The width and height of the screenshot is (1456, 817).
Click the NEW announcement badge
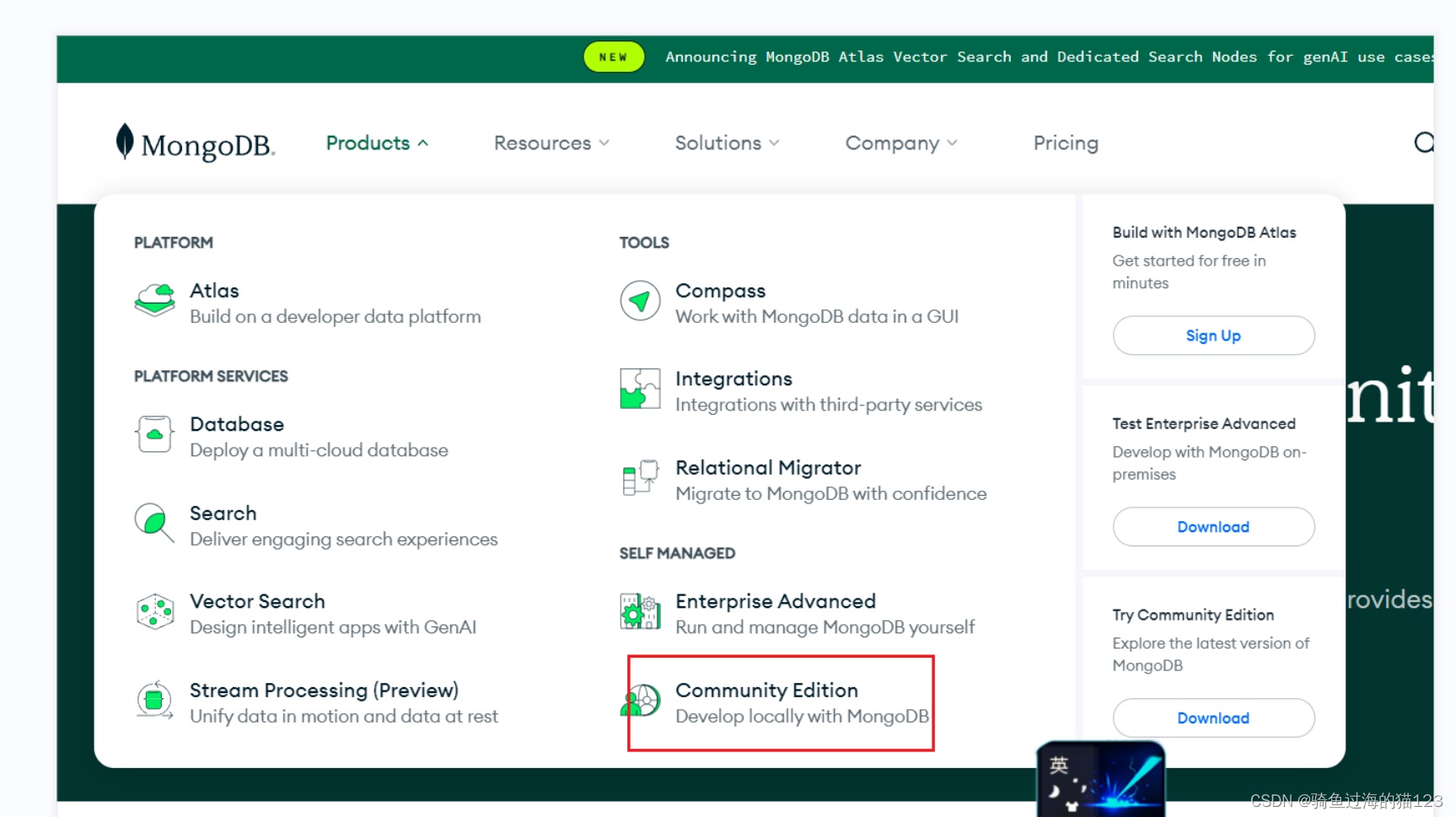(614, 57)
